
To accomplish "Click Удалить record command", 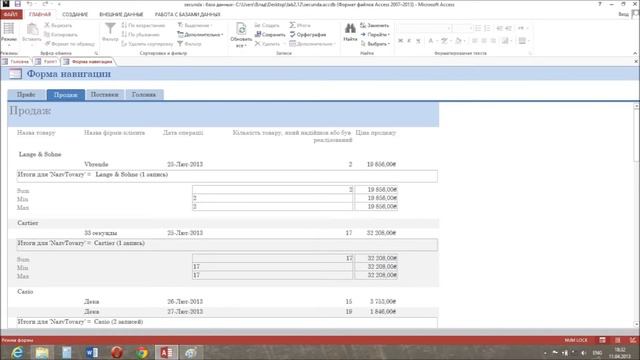I will tap(267, 44).
